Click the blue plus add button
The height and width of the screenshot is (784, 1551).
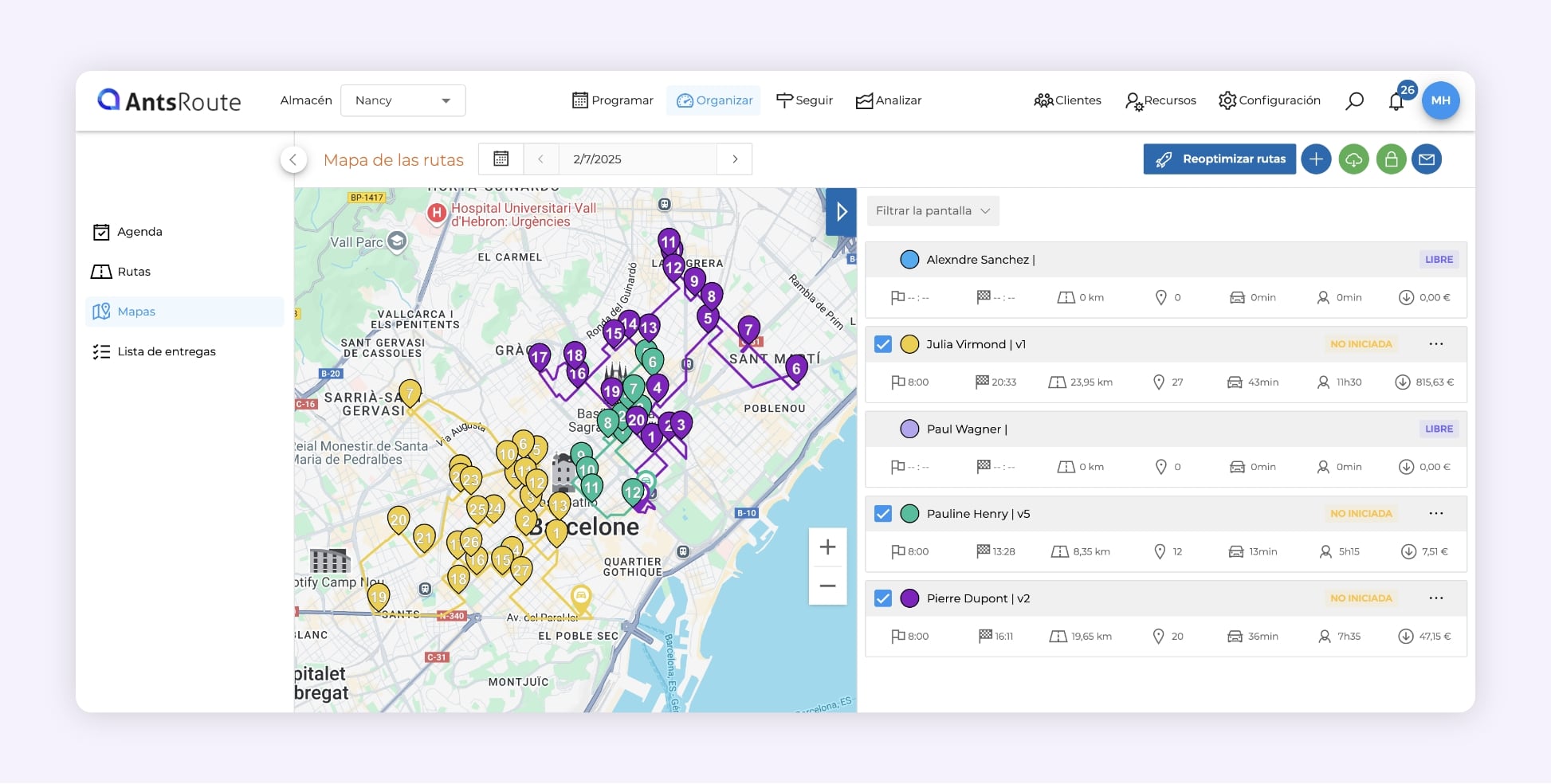[1316, 159]
